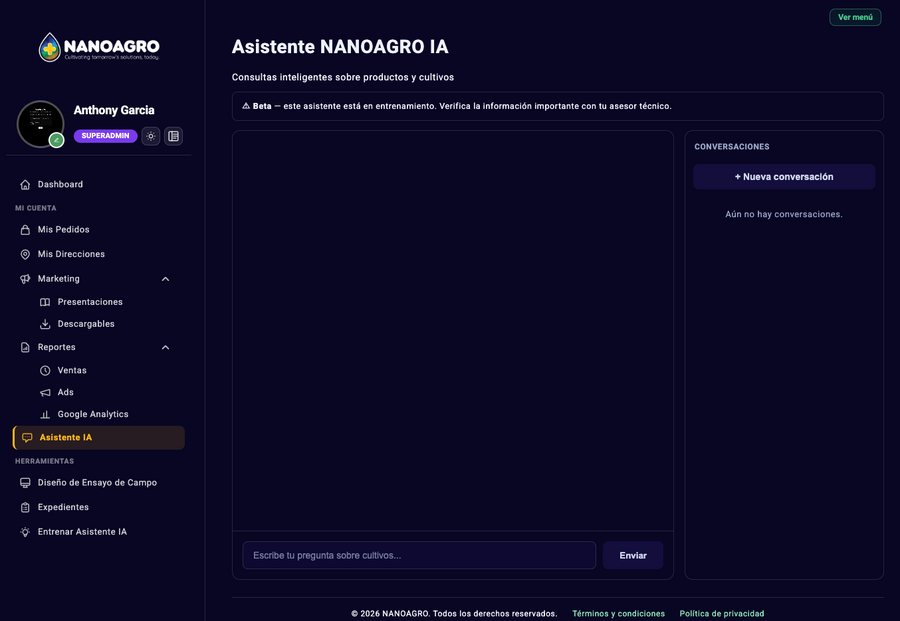Viewport: 900px width, 621px height.
Task: Collapse the Marketing section chevron
Action: [165, 279]
